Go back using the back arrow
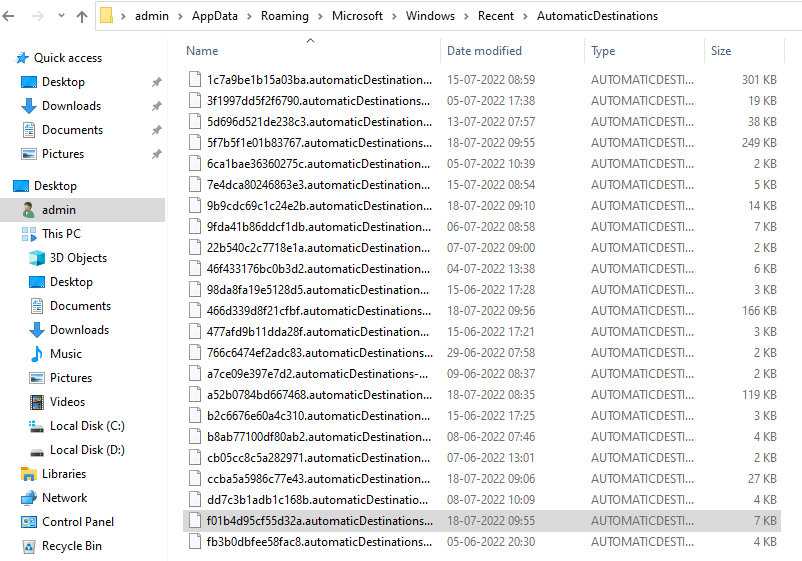The height and width of the screenshot is (561, 802). click(x=8, y=16)
